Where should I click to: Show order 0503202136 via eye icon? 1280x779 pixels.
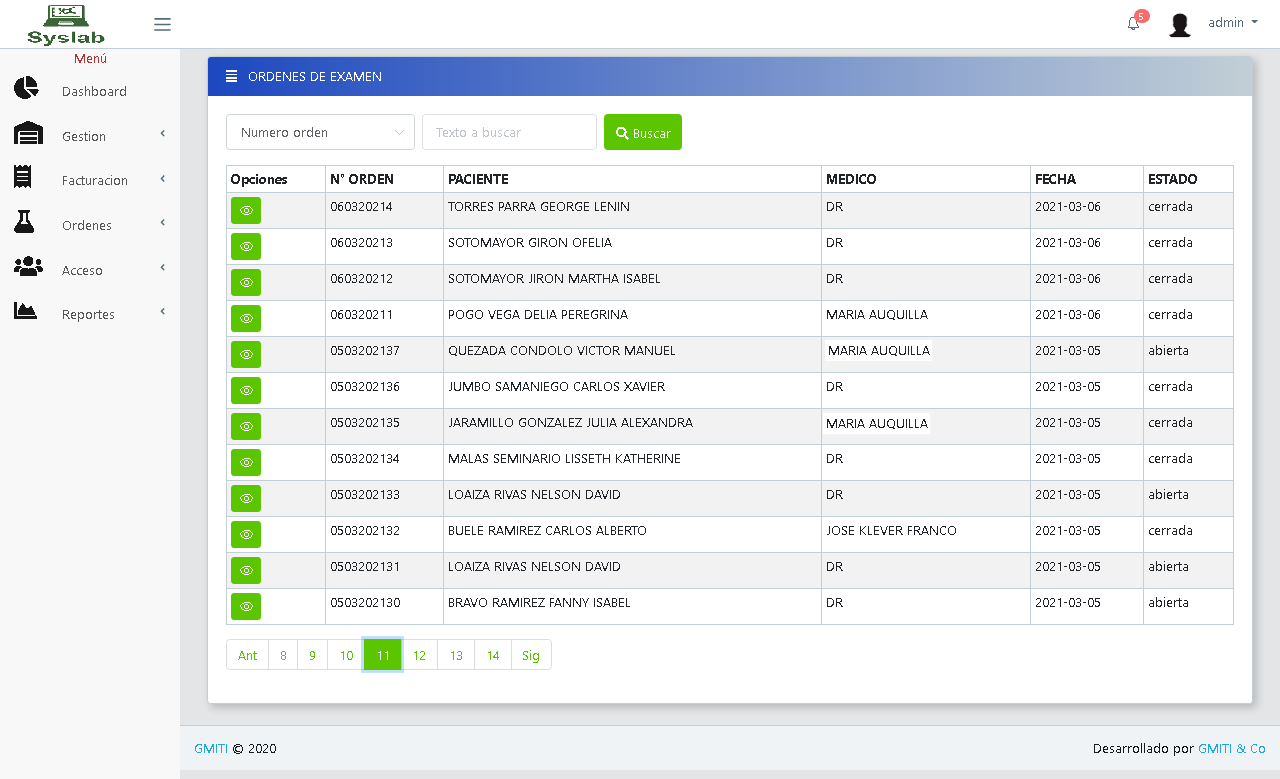[x=246, y=390]
